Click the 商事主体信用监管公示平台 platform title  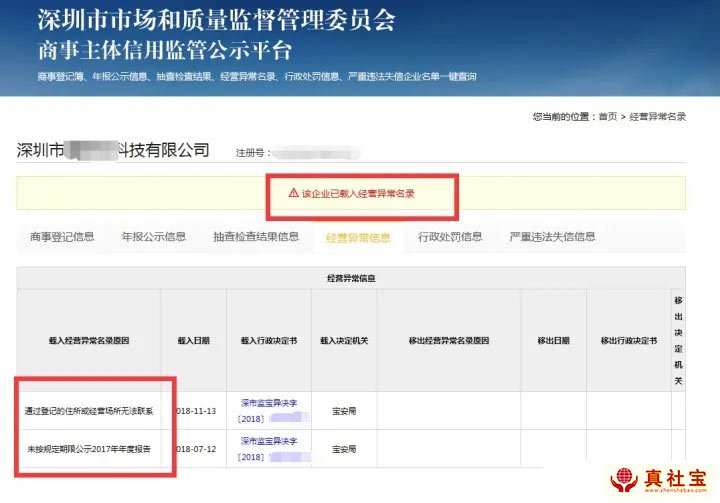click(165, 50)
